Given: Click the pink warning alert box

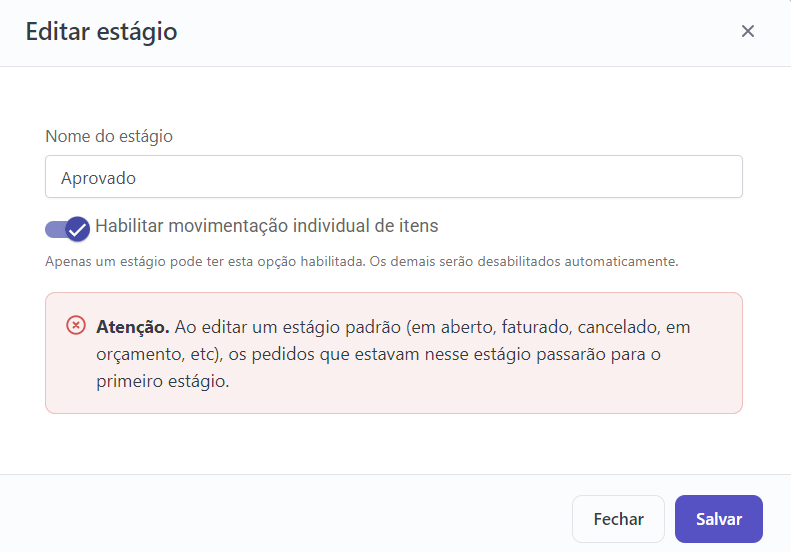Looking at the screenshot, I should (x=393, y=353).
